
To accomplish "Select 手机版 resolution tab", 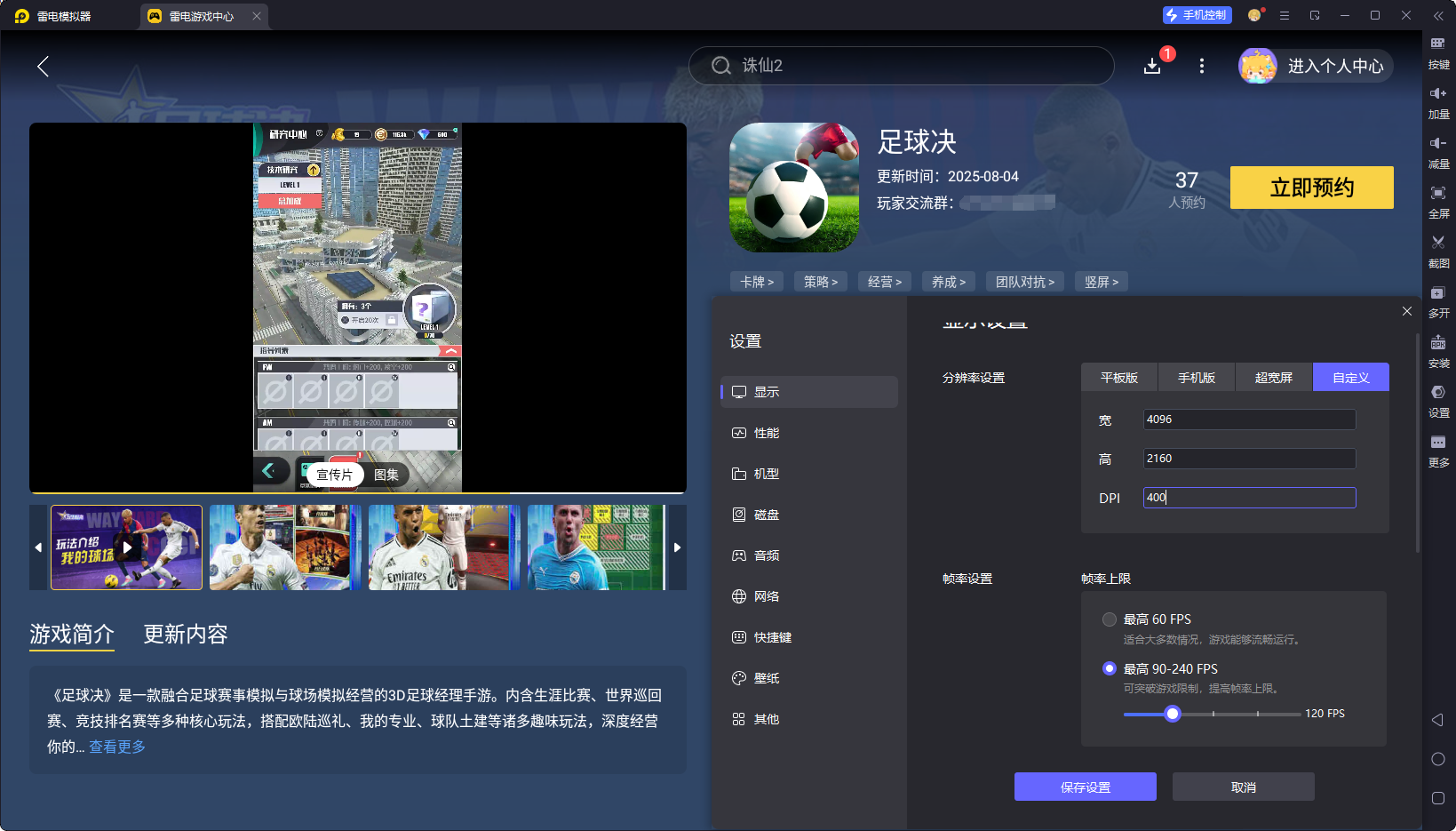I will point(1197,378).
